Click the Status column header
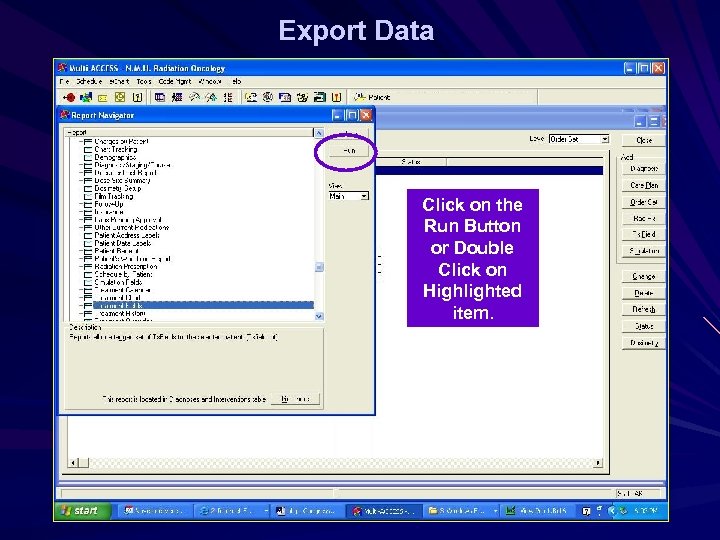Screen dimensions: 720x540 click(x=411, y=162)
